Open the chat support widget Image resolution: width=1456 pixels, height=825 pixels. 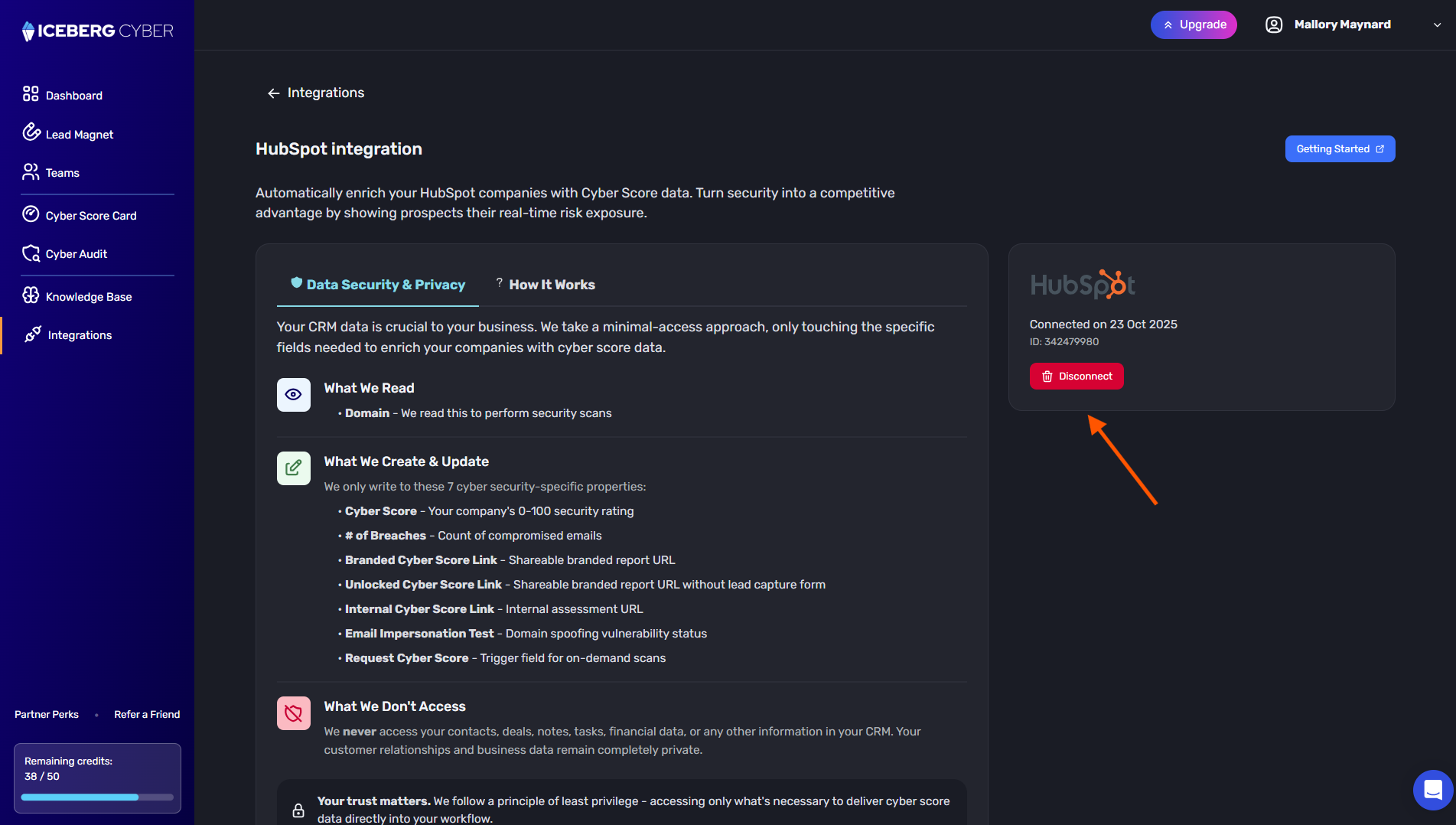[x=1433, y=790]
